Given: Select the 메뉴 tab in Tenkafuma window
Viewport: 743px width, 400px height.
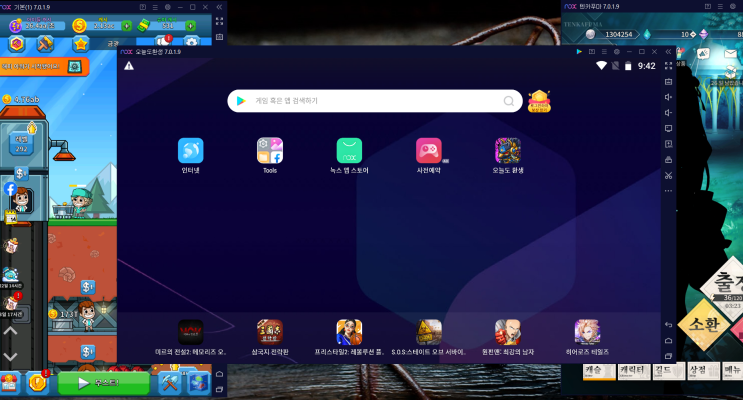Looking at the screenshot, I should pos(733,371).
